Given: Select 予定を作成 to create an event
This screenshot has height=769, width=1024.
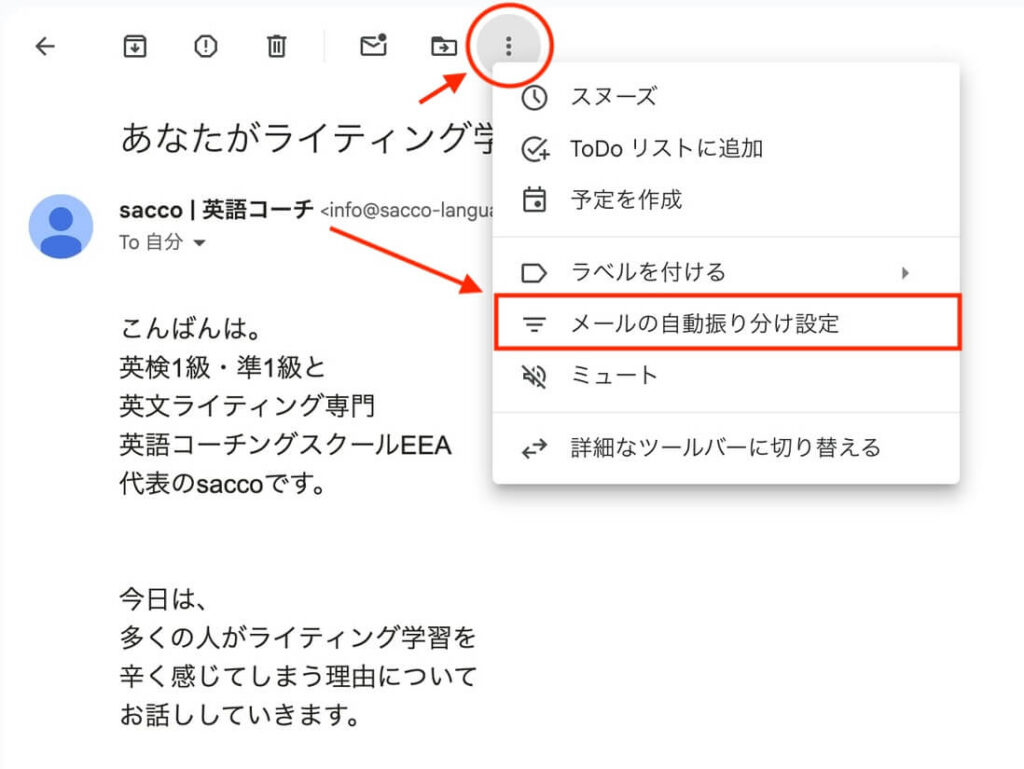Looking at the screenshot, I should (x=629, y=199).
